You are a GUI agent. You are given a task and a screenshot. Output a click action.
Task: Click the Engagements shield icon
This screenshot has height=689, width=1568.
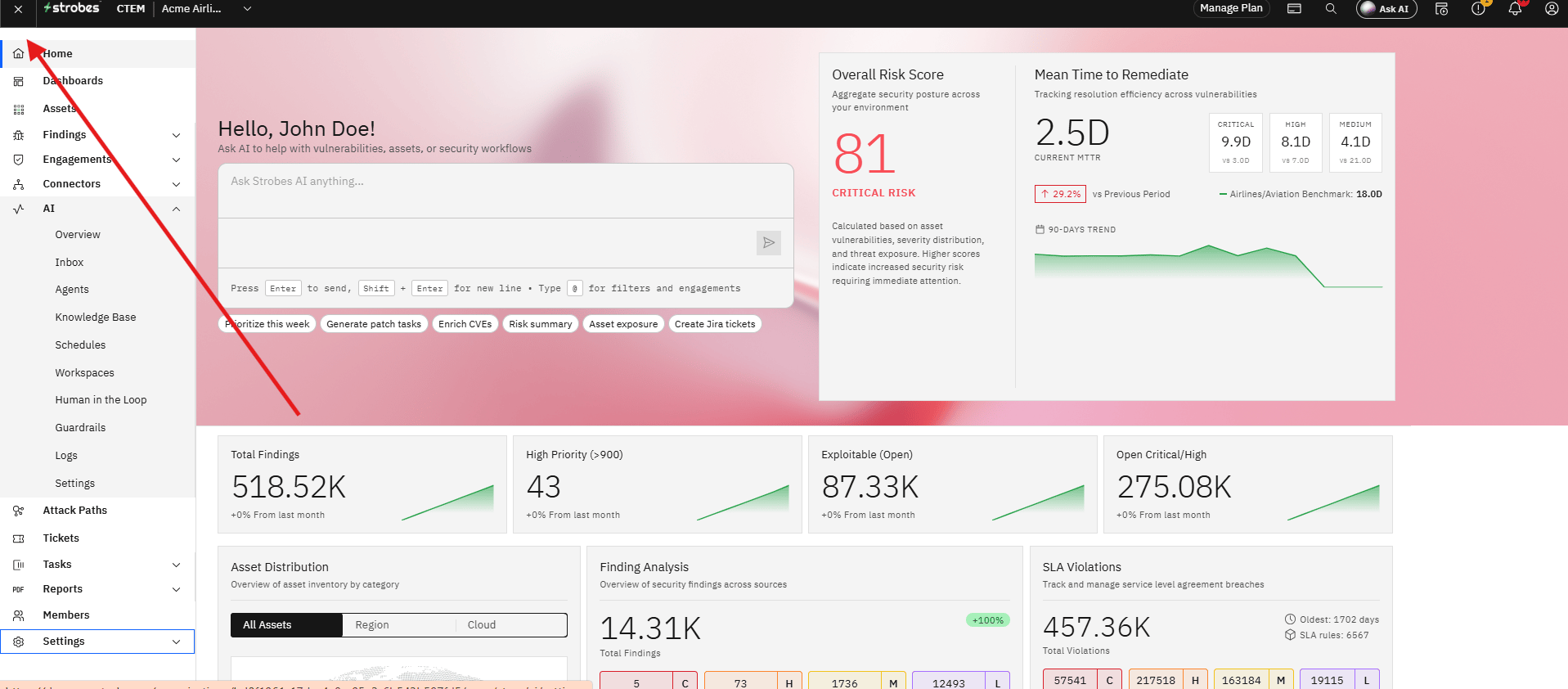point(19,160)
